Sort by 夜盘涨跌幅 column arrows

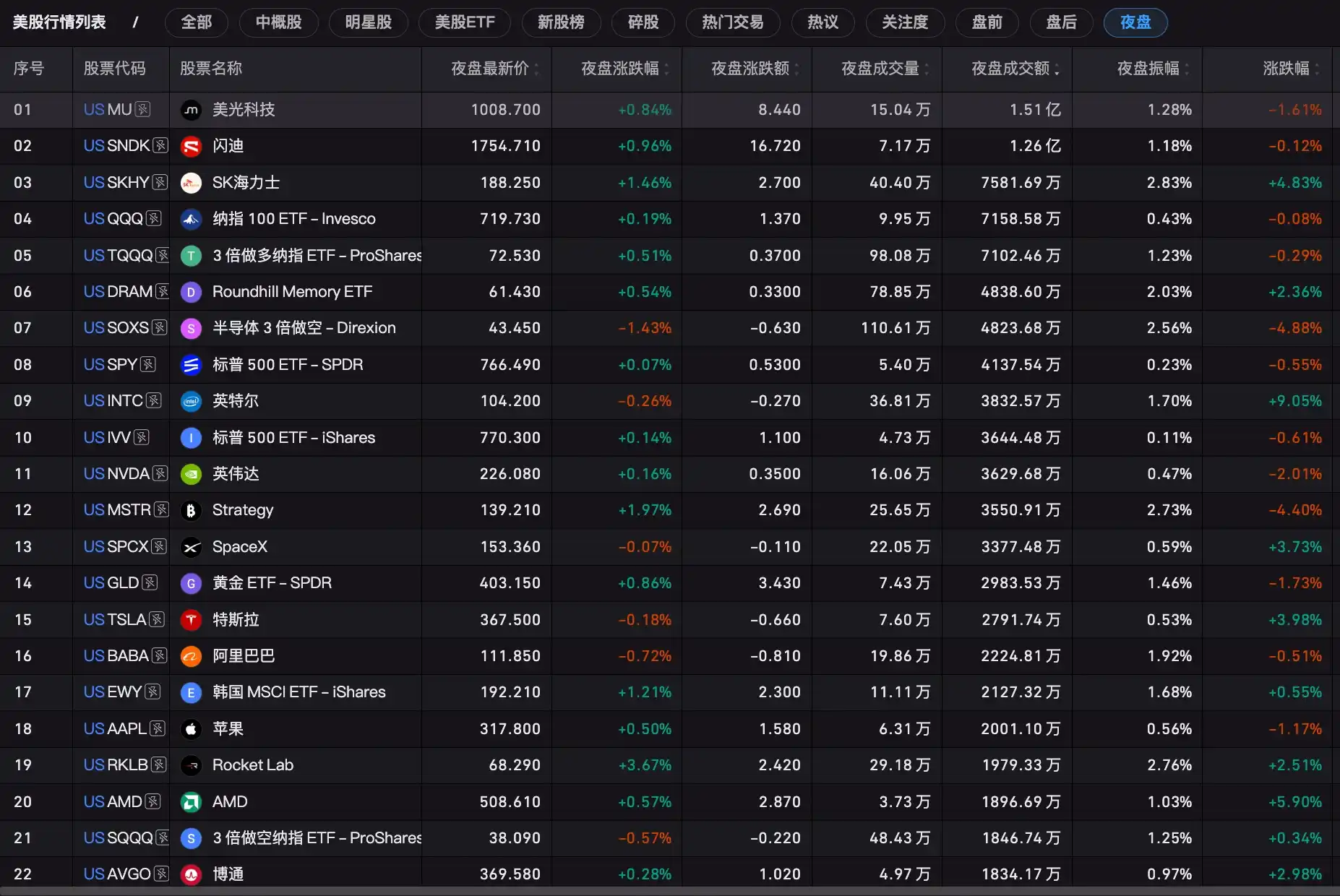[666, 69]
